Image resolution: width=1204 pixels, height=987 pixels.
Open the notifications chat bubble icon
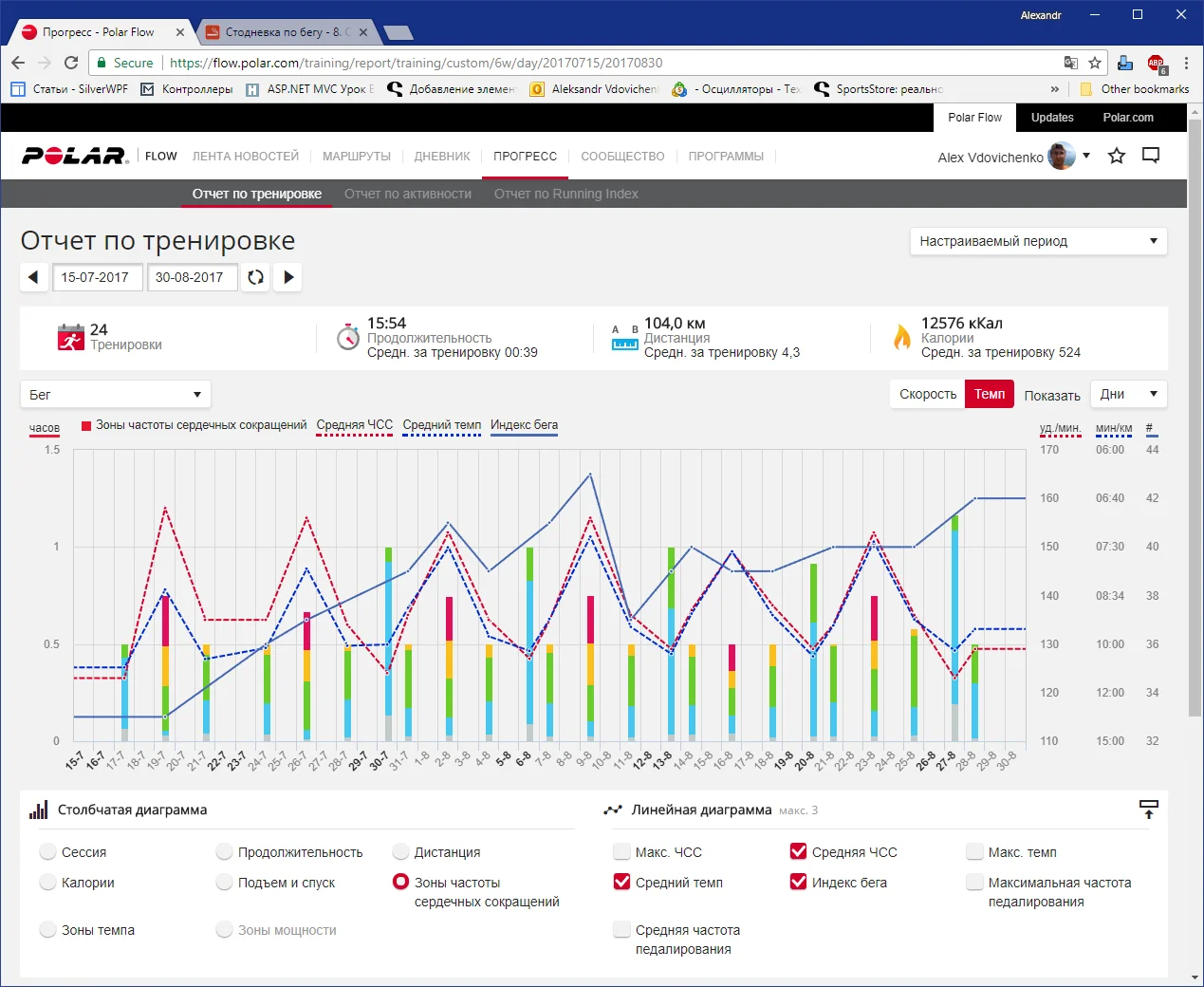[x=1151, y=156]
